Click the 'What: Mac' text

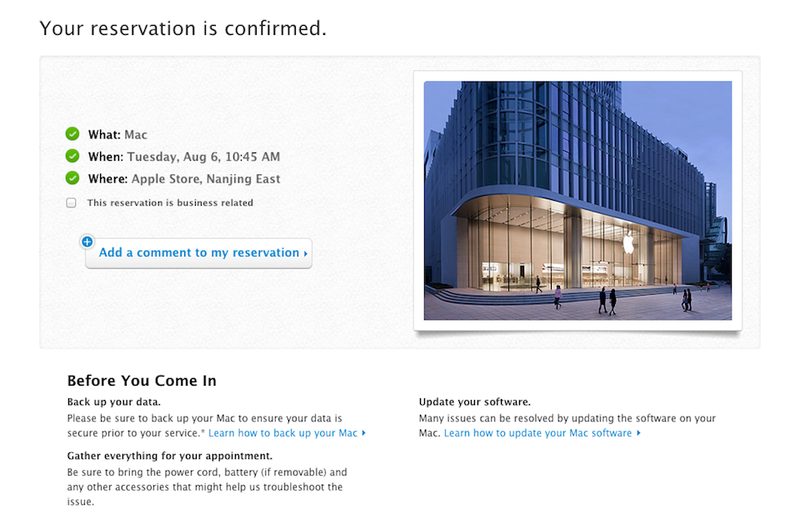tap(118, 135)
